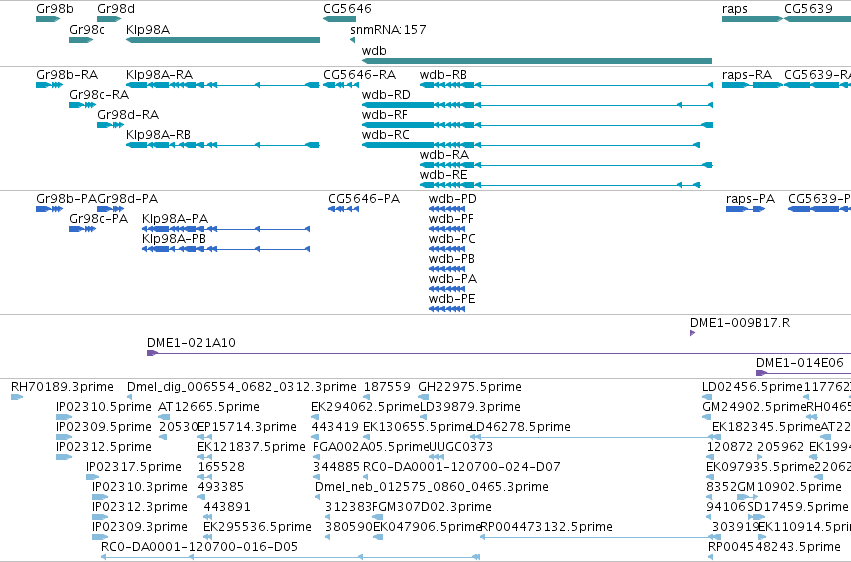
Task: Click the IP02312.3prime EST glyph
Action: click(x=100, y=517)
